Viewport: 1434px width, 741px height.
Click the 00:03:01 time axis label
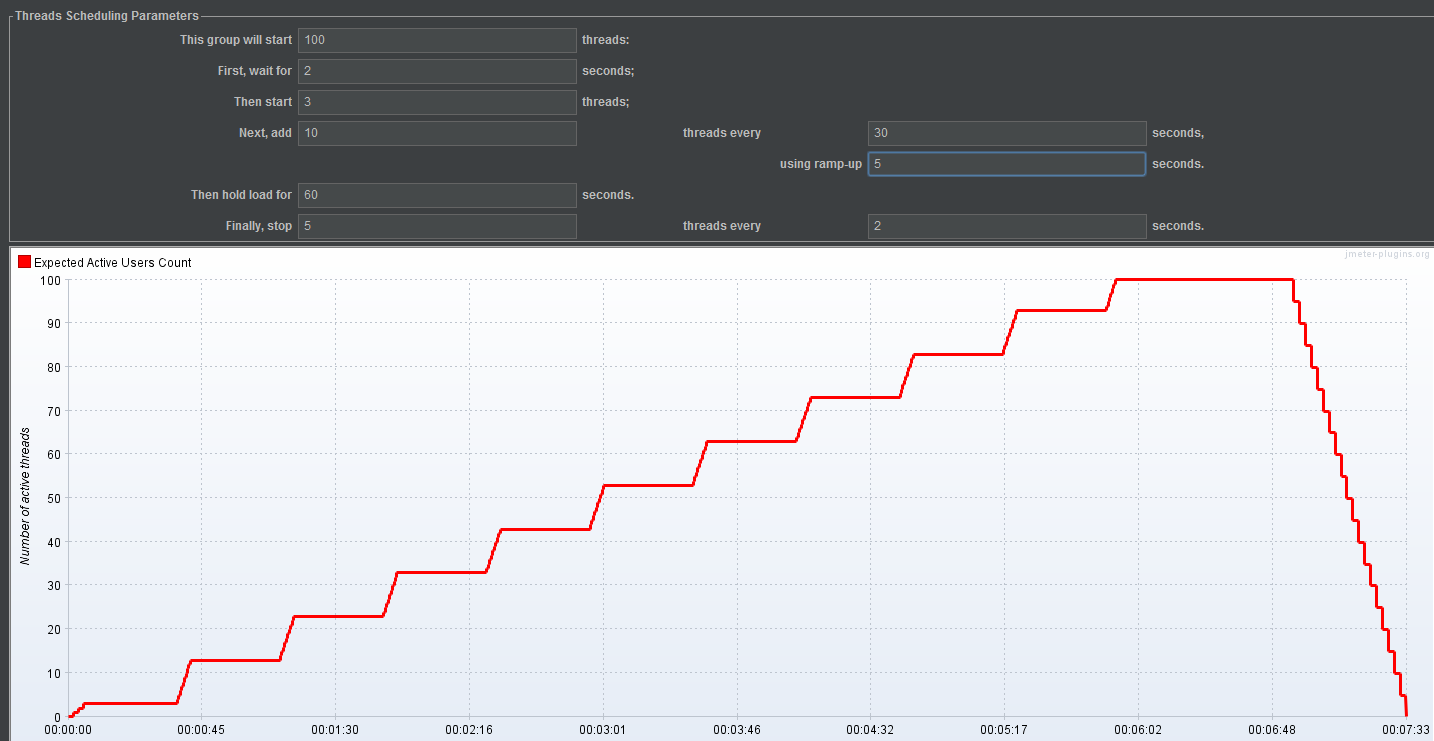[602, 730]
